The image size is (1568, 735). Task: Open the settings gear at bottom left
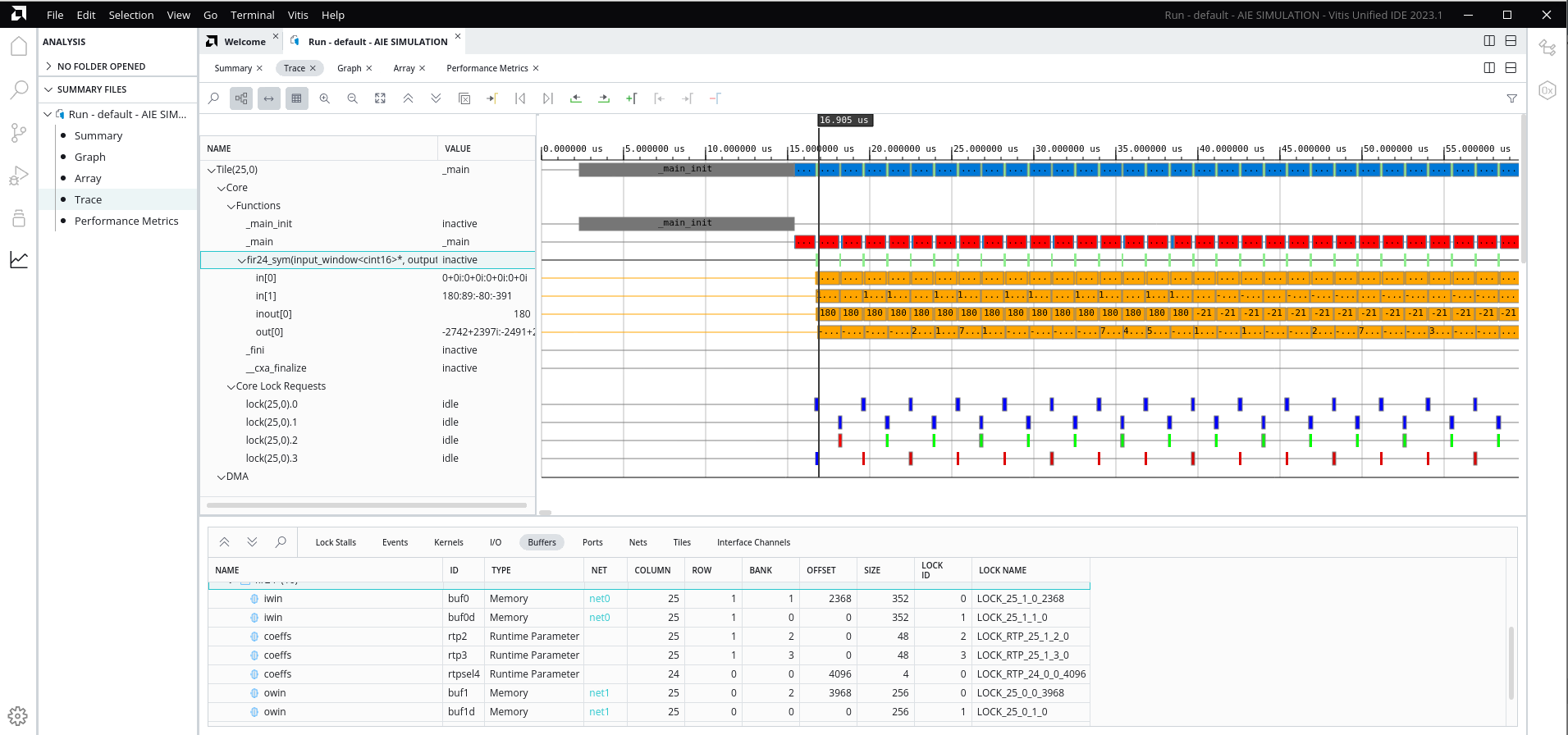pyautogui.click(x=18, y=715)
